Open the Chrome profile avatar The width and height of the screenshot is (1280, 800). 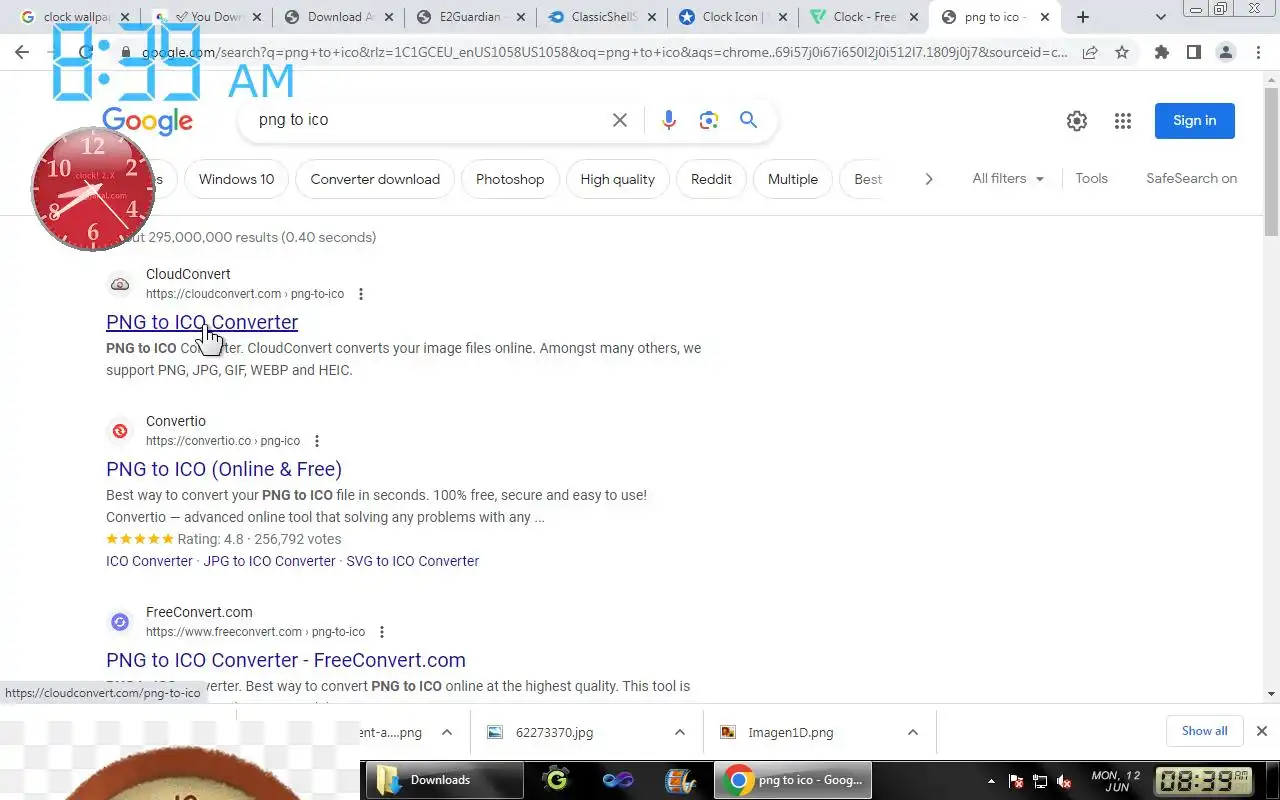point(1226,53)
